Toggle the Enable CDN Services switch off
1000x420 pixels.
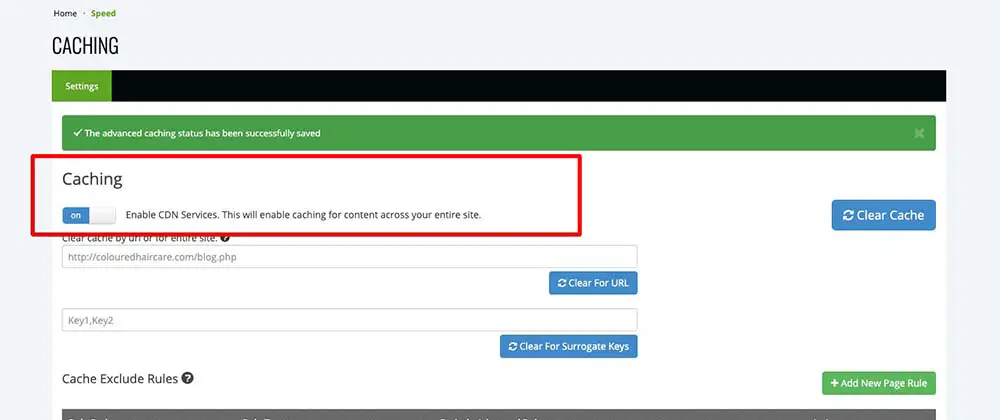tap(89, 215)
